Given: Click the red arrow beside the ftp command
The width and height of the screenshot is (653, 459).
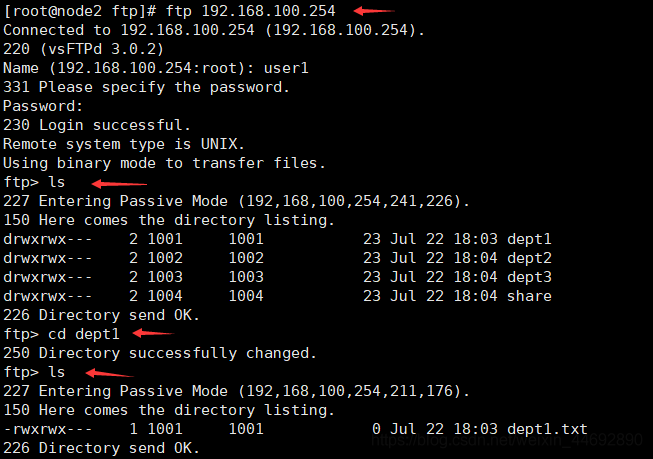Looking at the screenshot, I should tap(374, 11).
